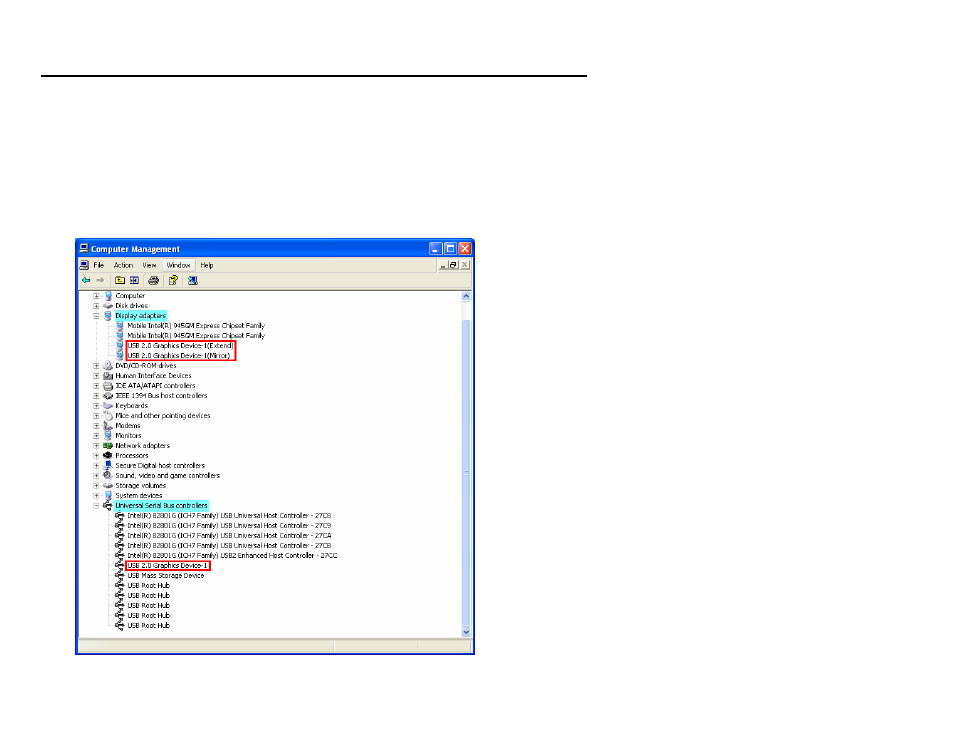Maximize the Computer Management window
The height and width of the screenshot is (737, 954).
(450, 248)
